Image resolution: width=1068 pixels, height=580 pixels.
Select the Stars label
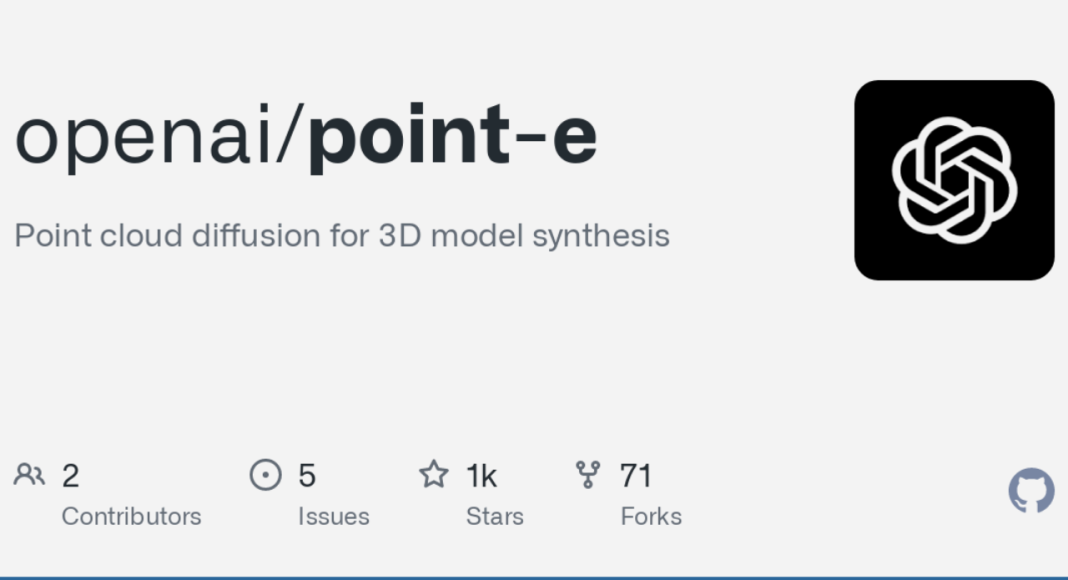pos(494,517)
